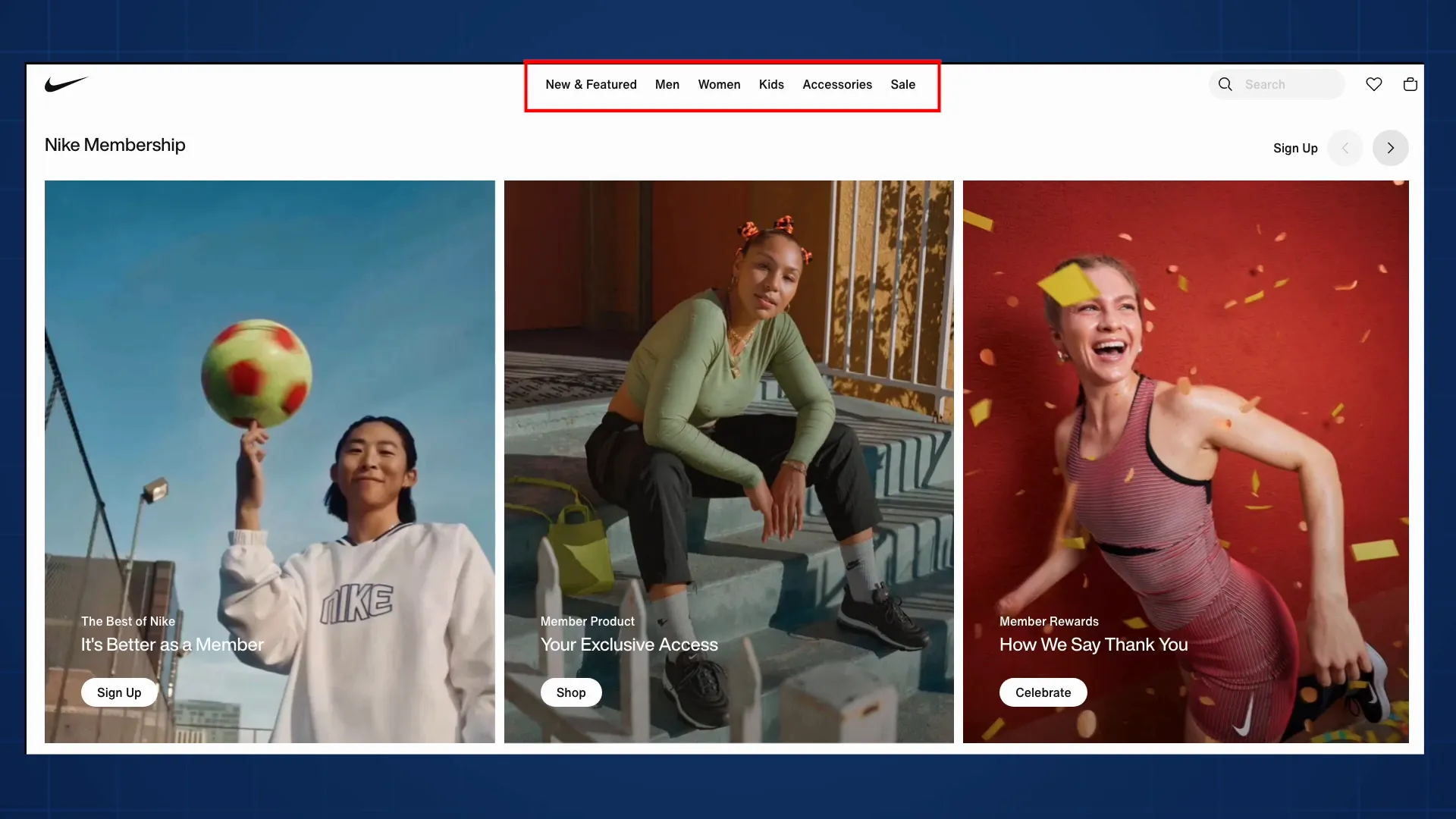Screen dimensions: 1456x819
Task: Open the Your Exclusive Access card image
Action: [729, 462]
